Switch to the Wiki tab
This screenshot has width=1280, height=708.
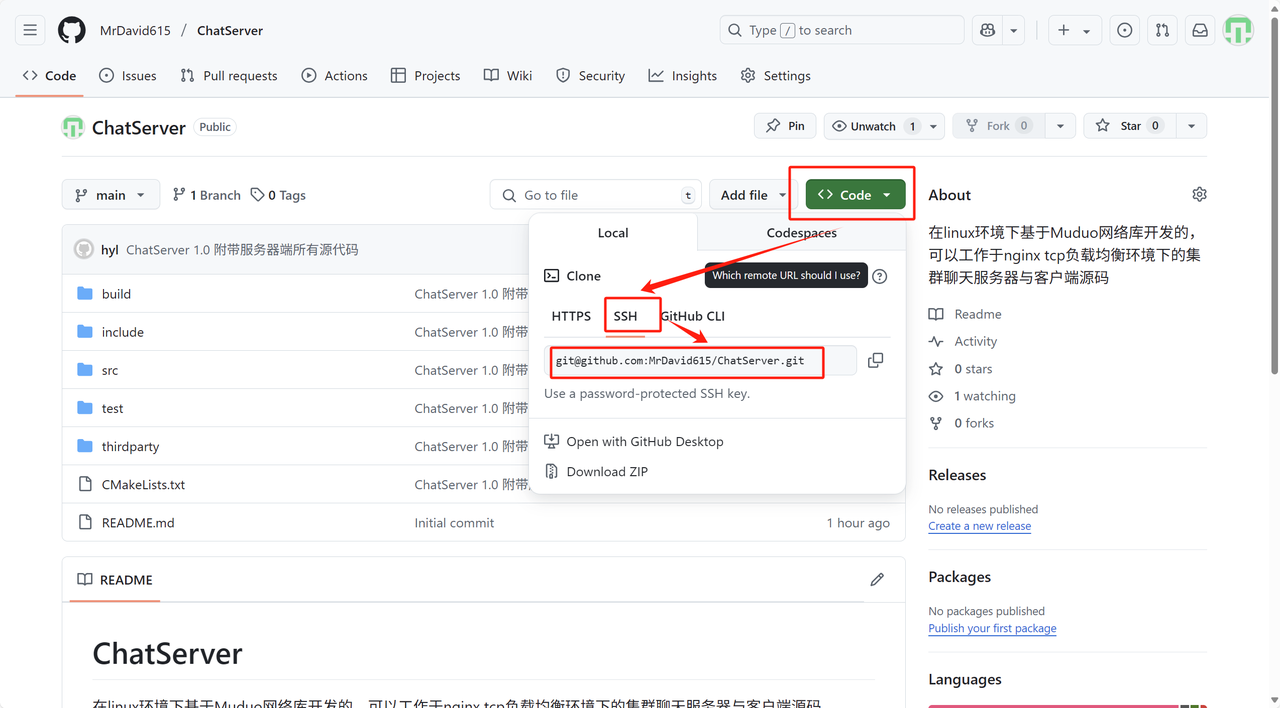[508, 75]
